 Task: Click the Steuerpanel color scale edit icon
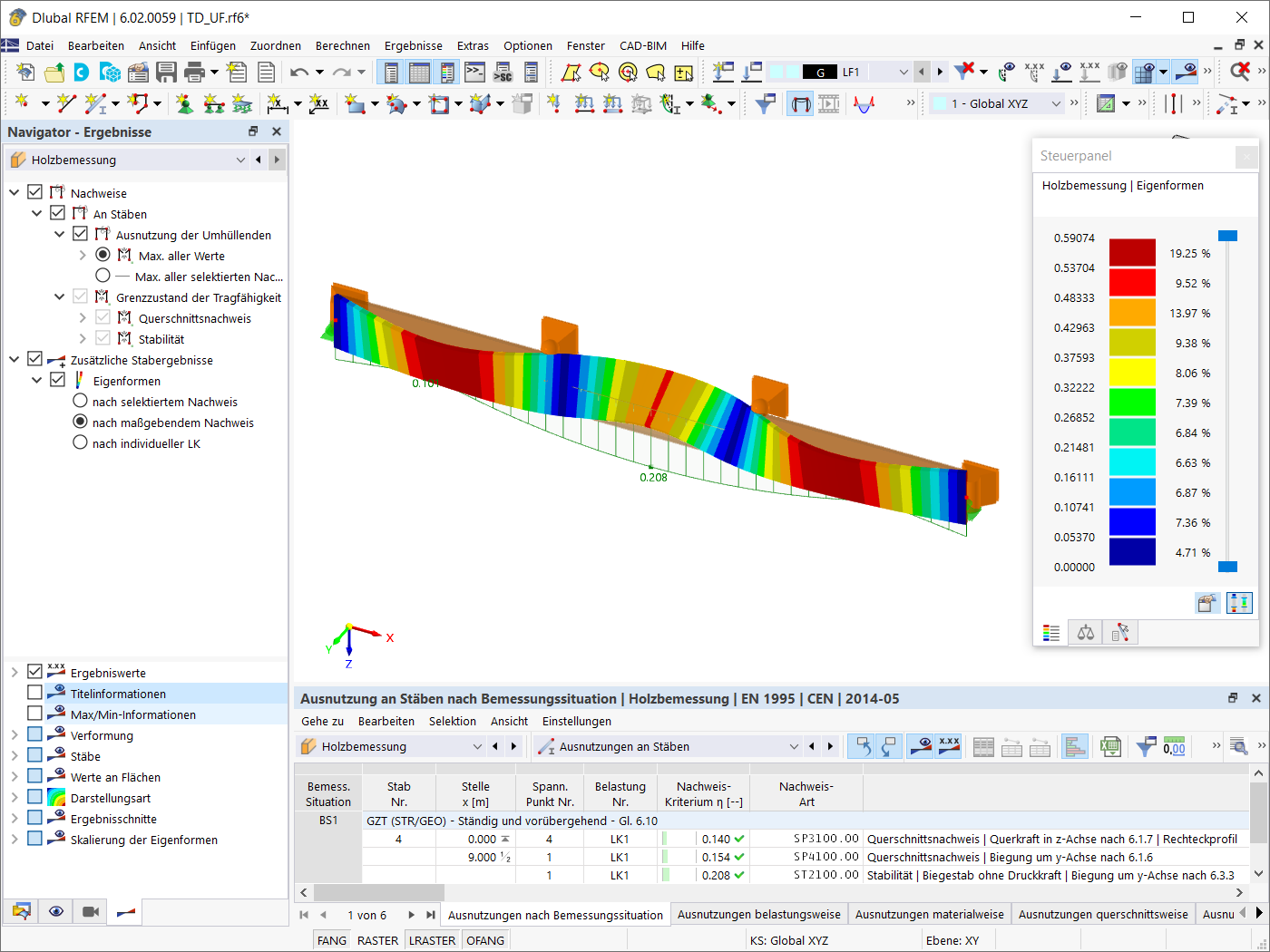pos(1239,603)
